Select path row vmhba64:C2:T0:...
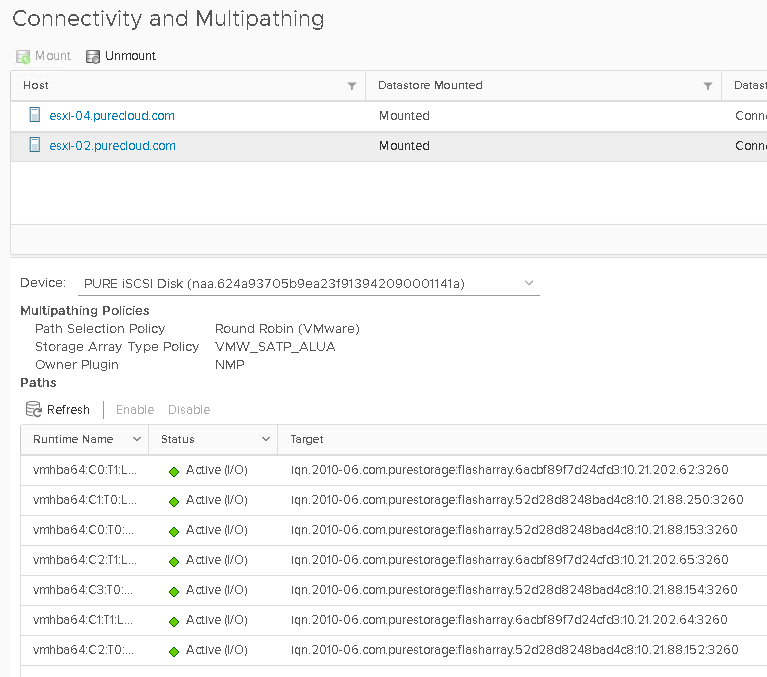Viewport: 767px width, 677px height. (394, 650)
